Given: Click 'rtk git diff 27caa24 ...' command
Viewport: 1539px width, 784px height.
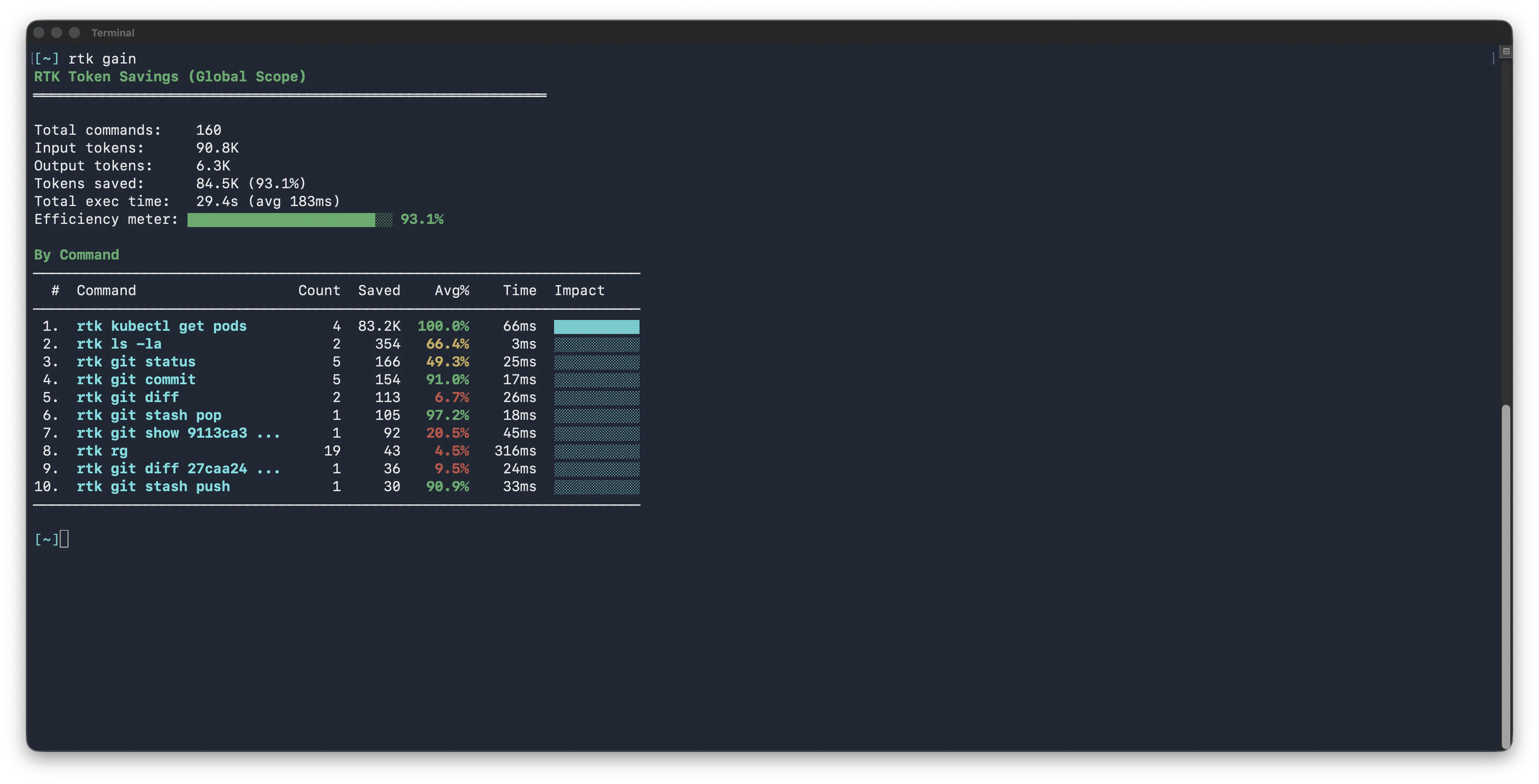Looking at the screenshot, I should pos(178,469).
